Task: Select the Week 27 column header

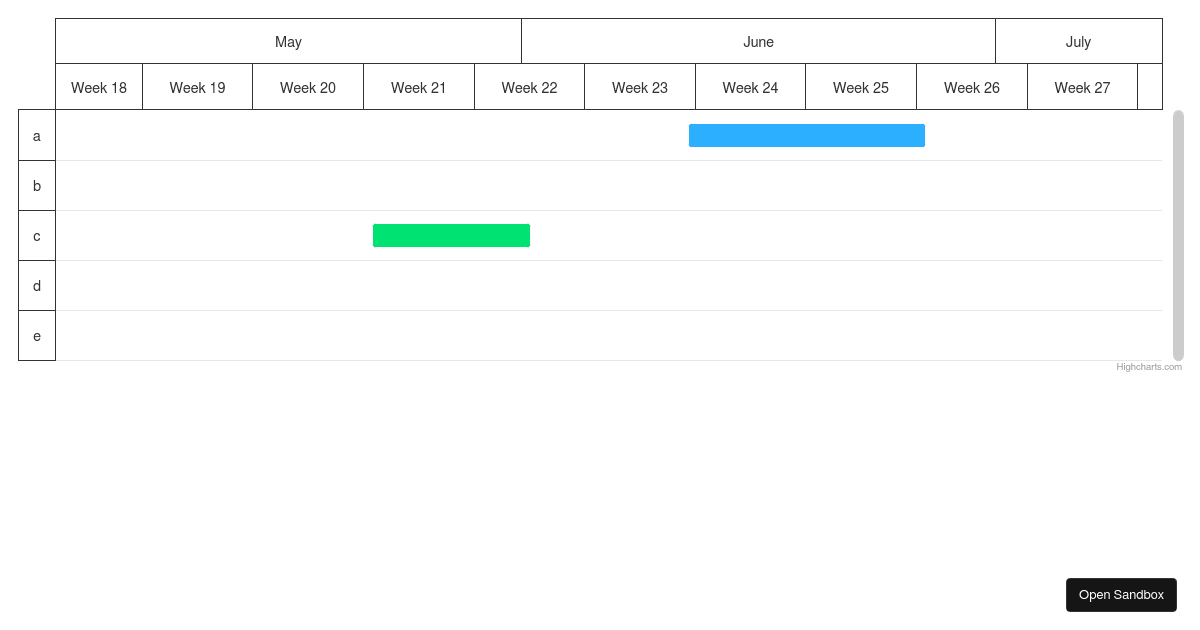Action: coord(1082,88)
